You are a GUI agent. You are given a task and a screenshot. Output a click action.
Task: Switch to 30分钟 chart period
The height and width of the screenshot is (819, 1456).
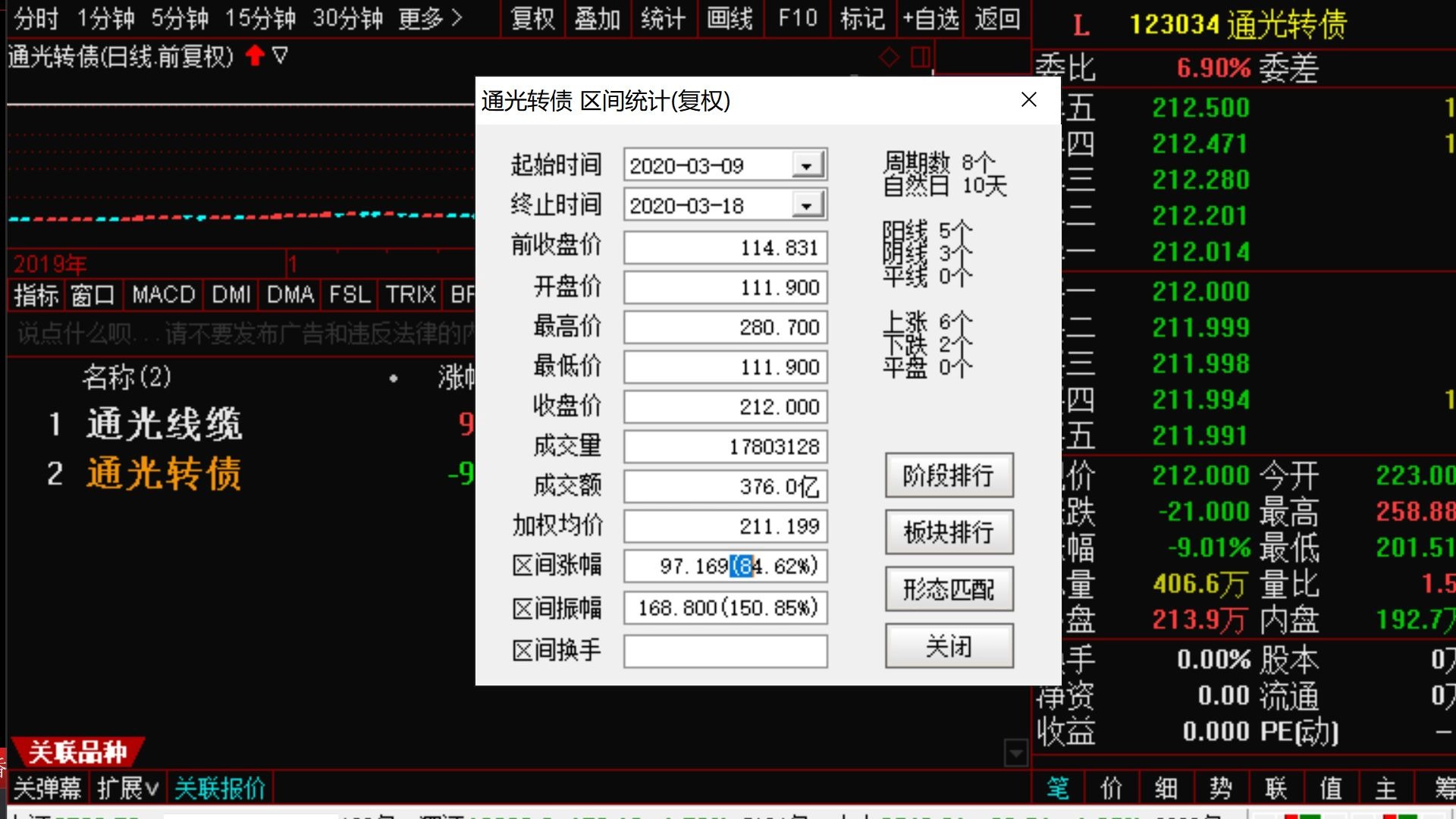[x=347, y=18]
